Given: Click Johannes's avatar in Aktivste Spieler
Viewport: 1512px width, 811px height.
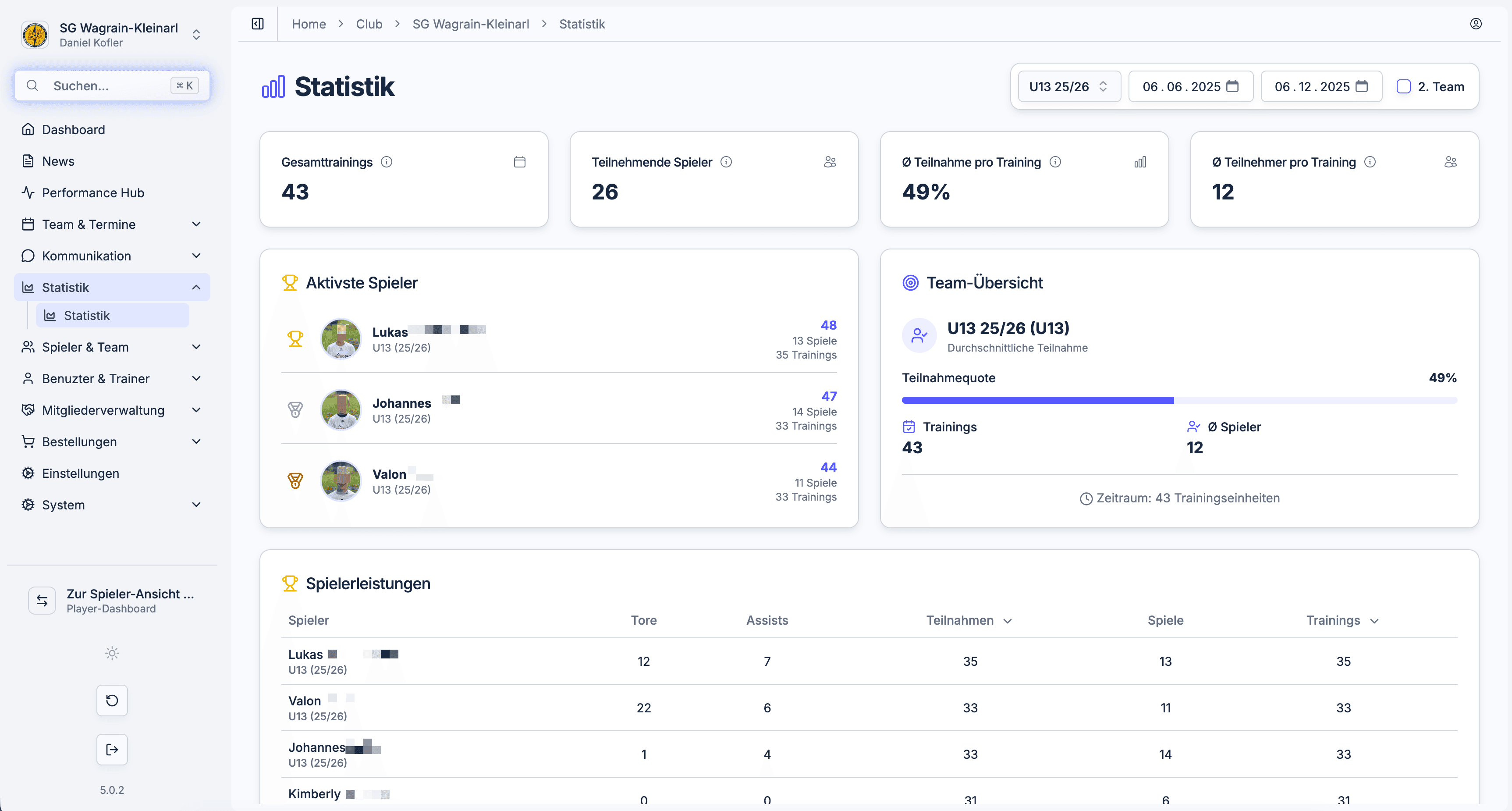Looking at the screenshot, I should (x=341, y=410).
